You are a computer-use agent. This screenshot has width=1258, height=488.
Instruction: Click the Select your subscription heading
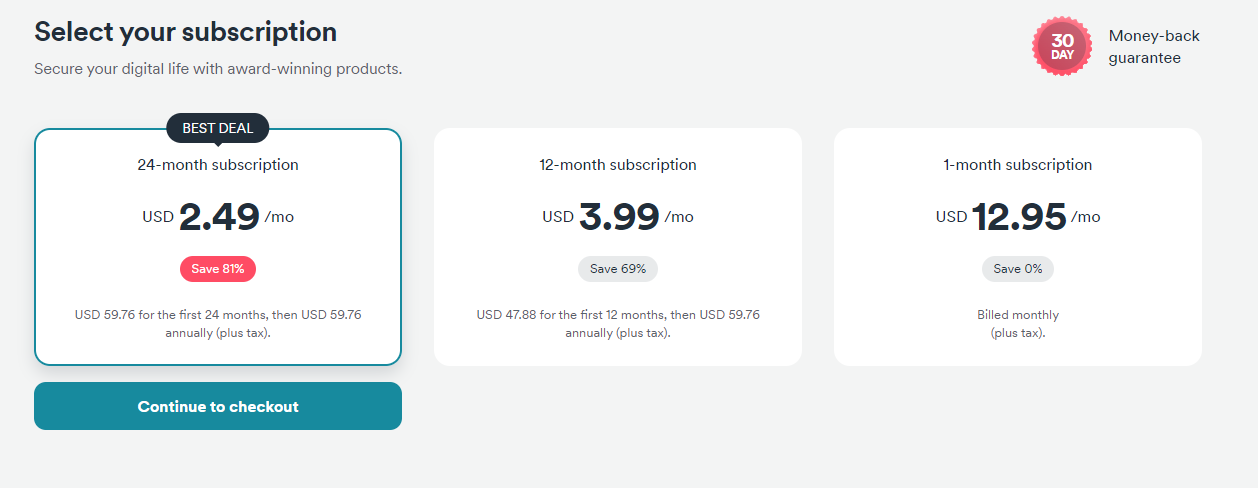click(185, 32)
